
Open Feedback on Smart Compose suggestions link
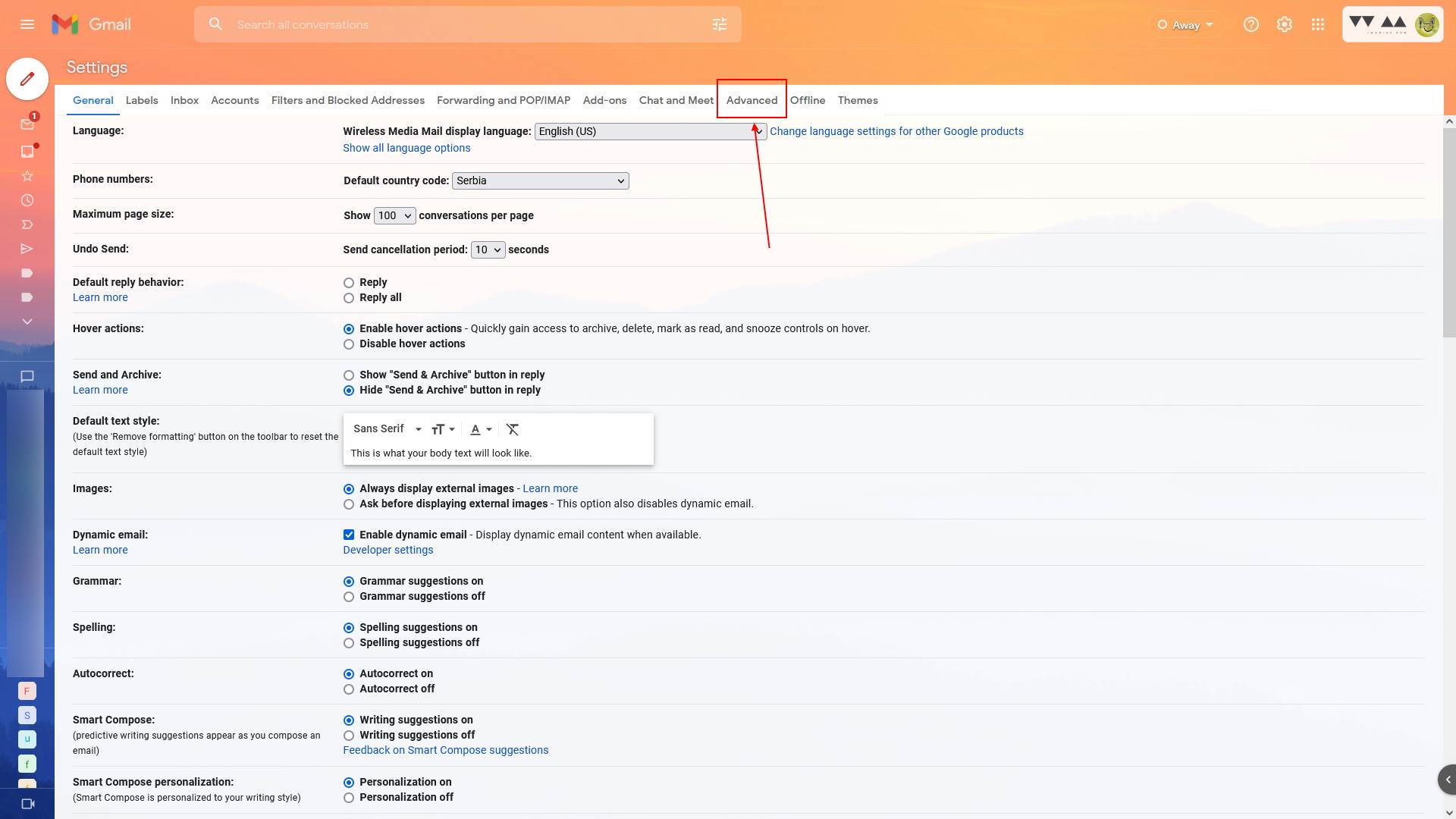(446, 750)
